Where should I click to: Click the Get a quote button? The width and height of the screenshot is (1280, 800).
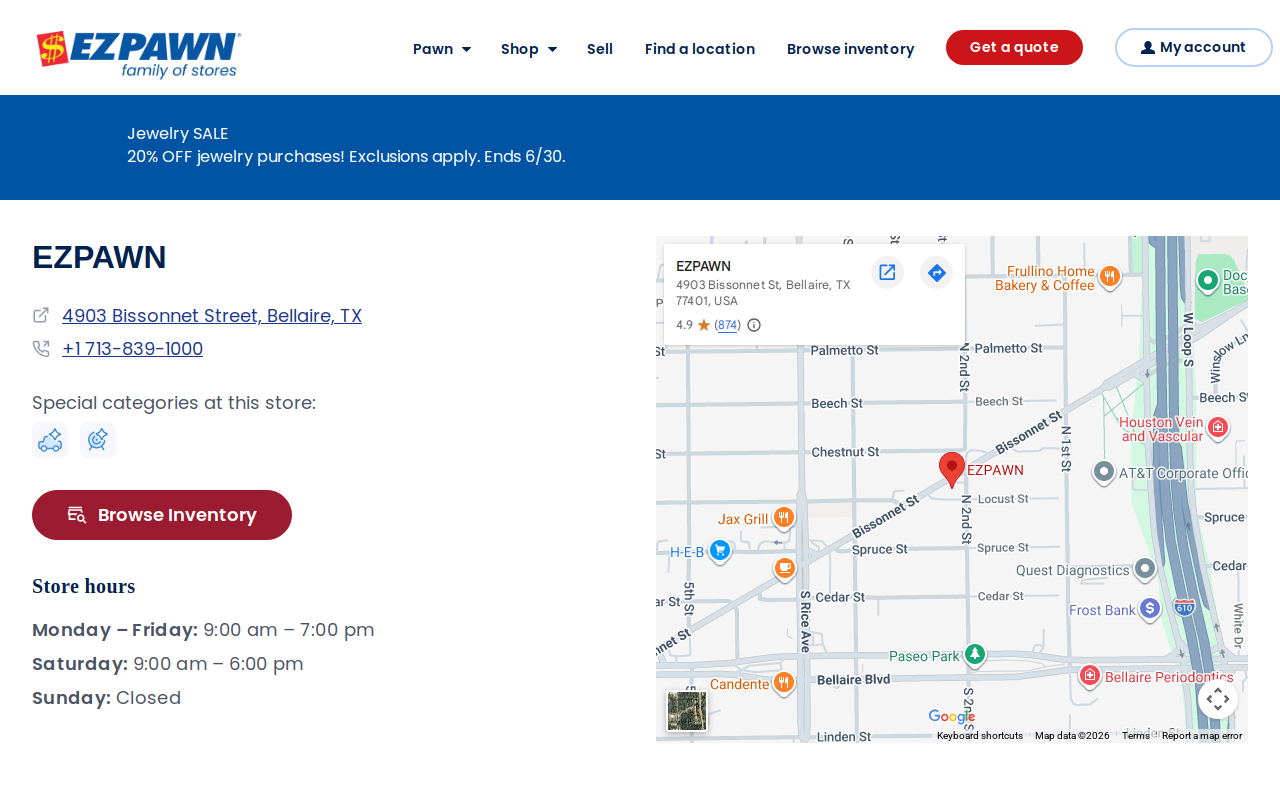click(1014, 47)
